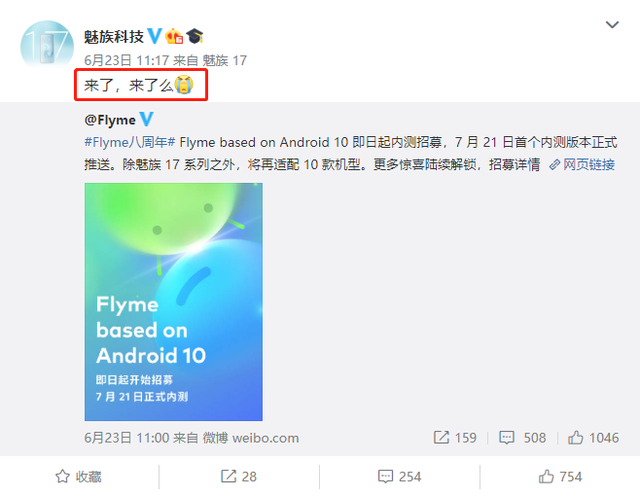Toggle 收藏 to favorite this post
Screen dimensions: 640x496
point(78,476)
